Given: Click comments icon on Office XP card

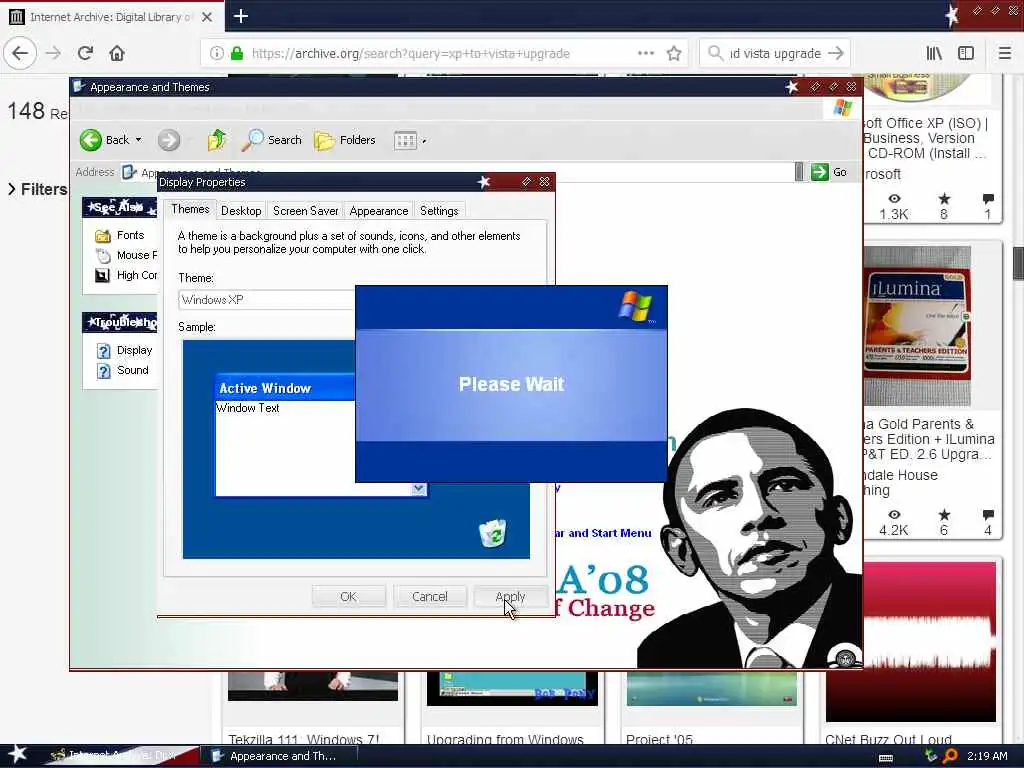Looking at the screenshot, I should (x=987, y=199).
